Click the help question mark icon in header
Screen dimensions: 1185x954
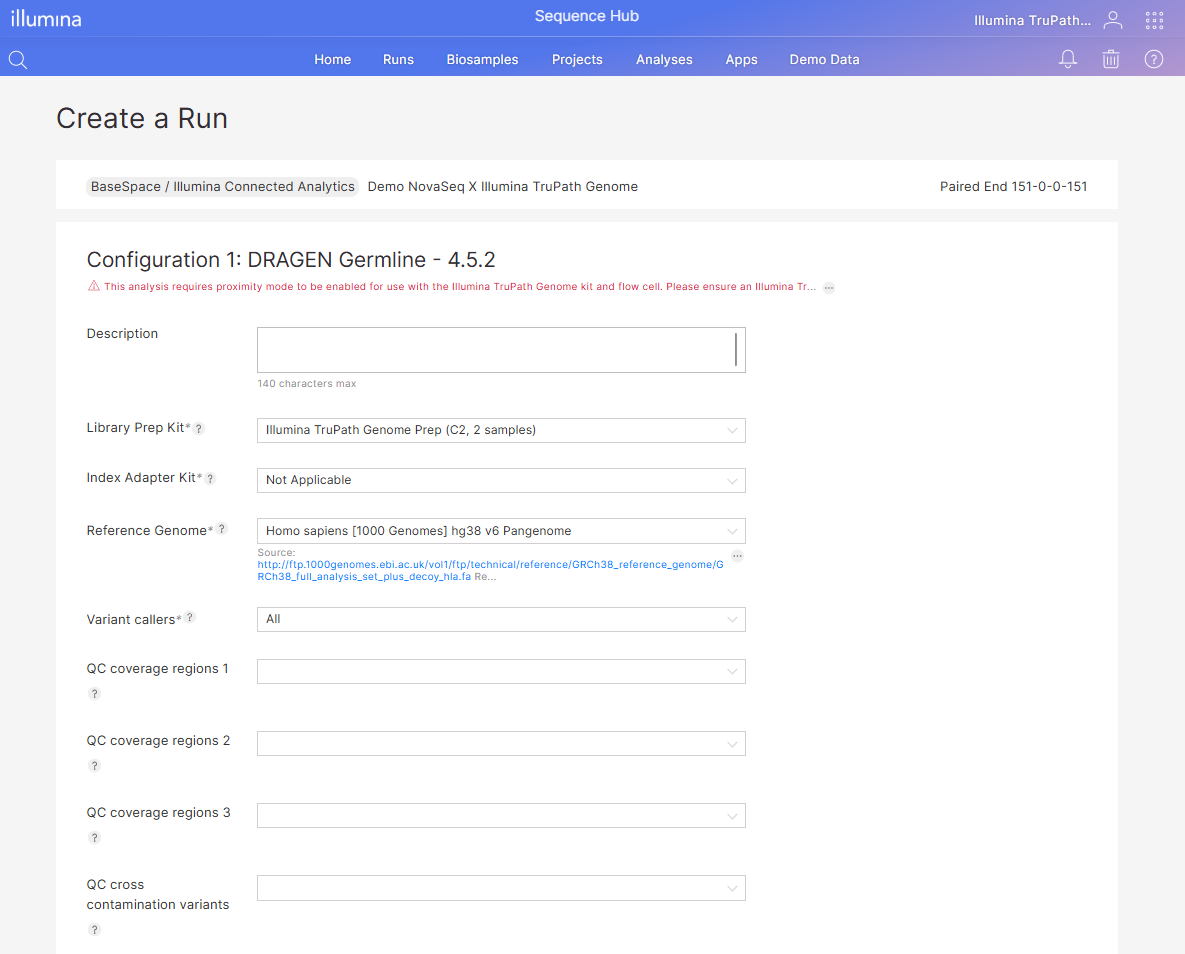coord(1153,60)
